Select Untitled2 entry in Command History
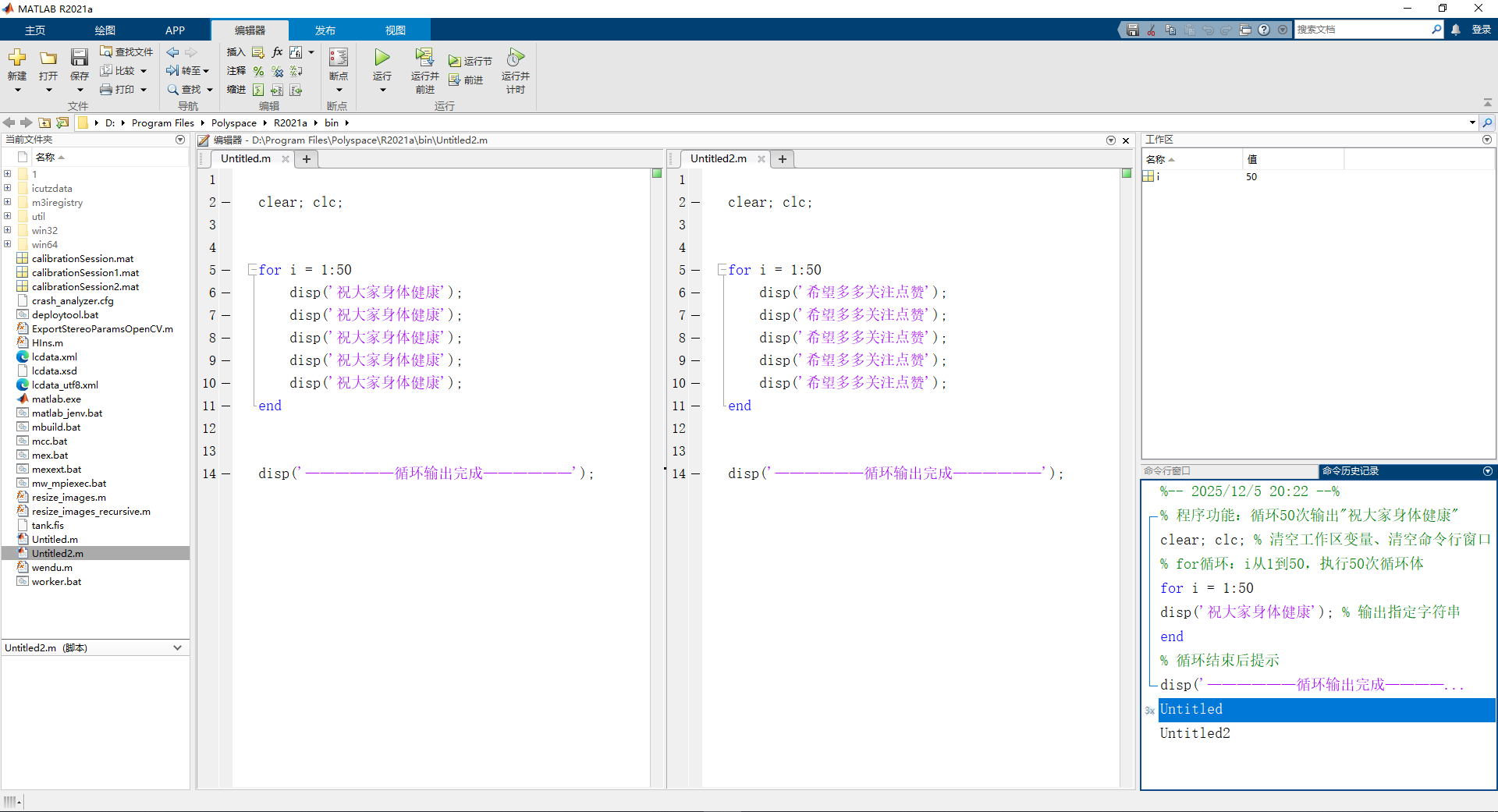The height and width of the screenshot is (812, 1498). tap(1194, 733)
